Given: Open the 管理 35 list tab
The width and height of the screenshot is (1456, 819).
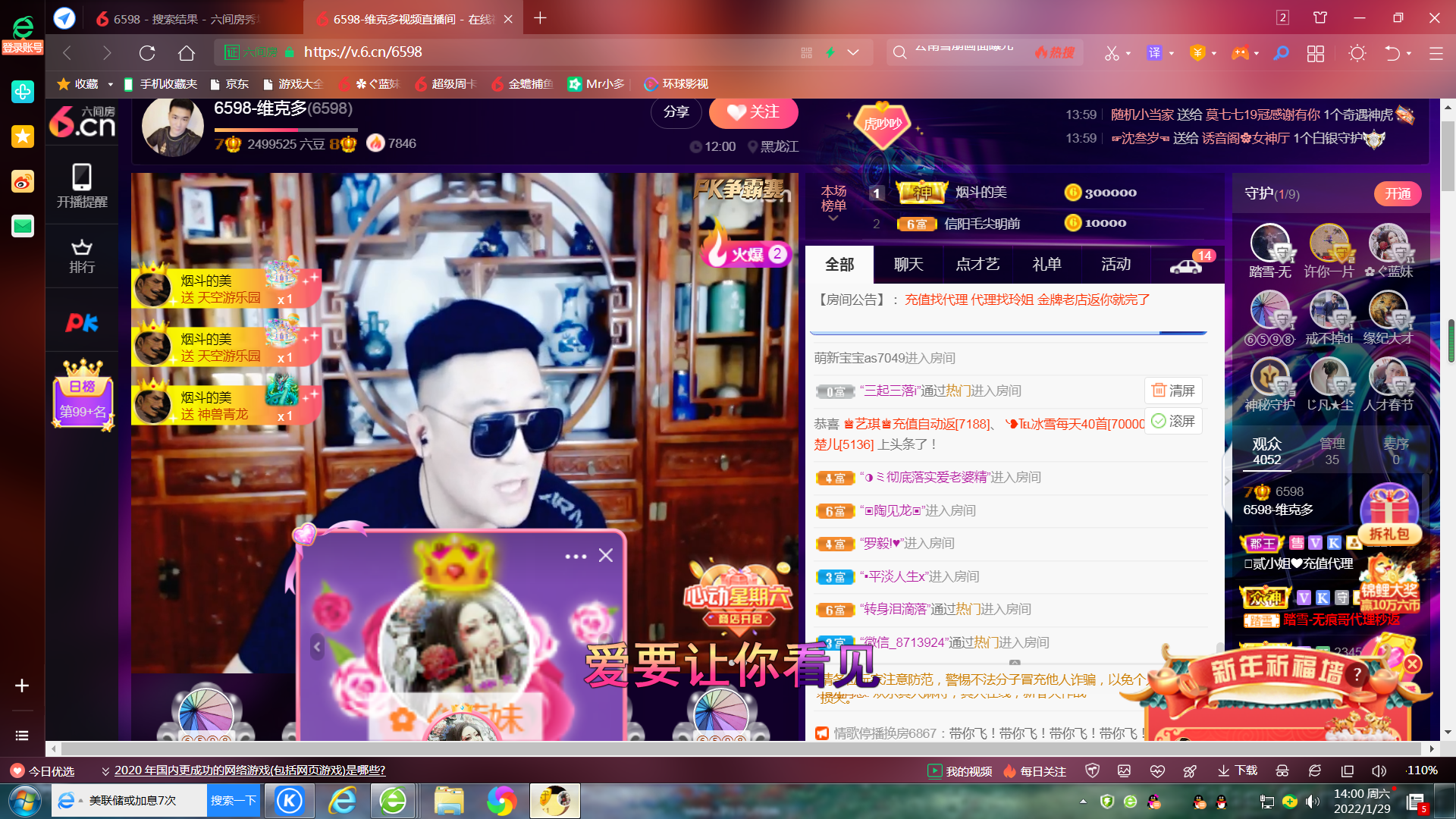Looking at the screenshot, I should [1332, 451].
